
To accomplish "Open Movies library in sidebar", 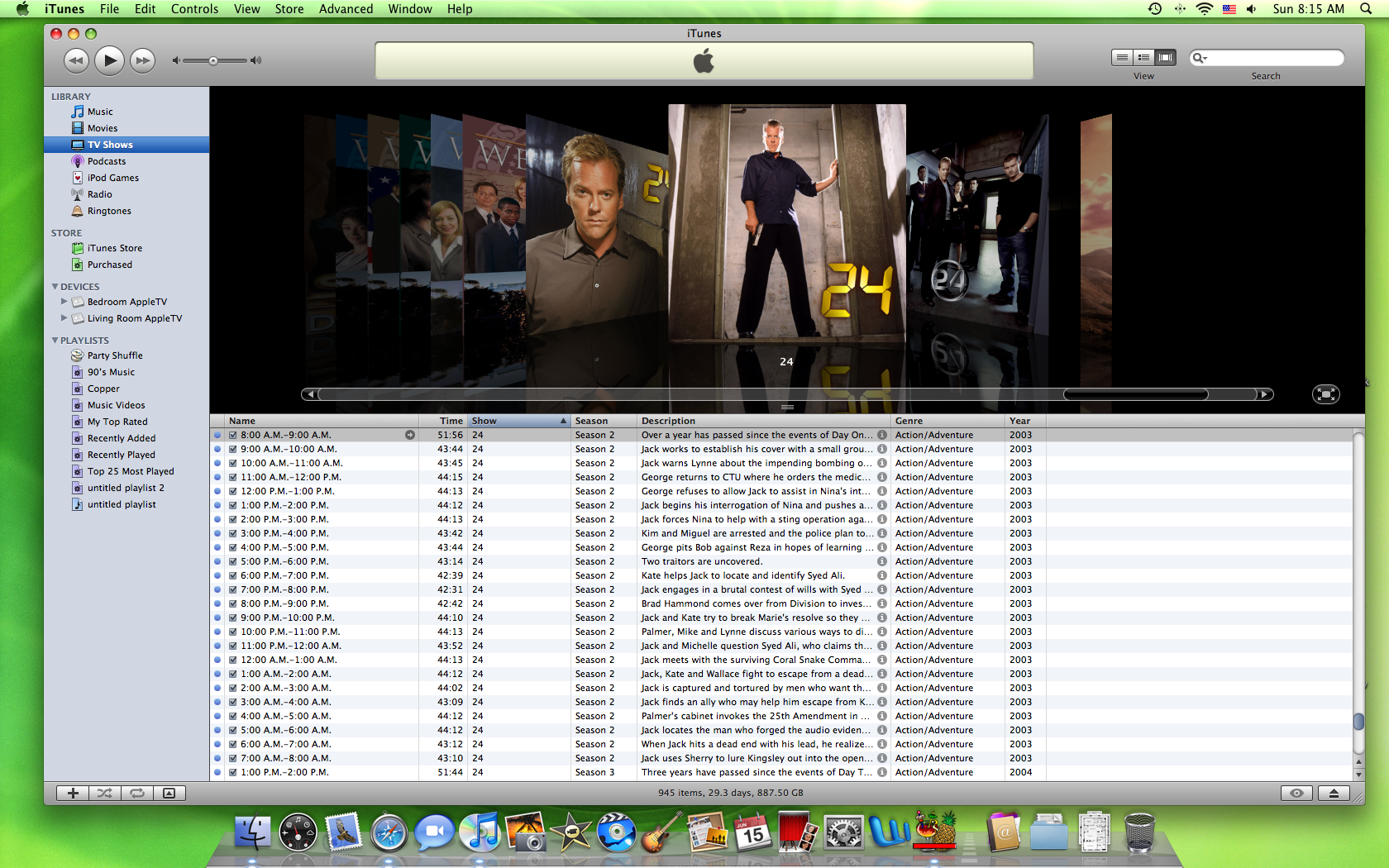I will [x=103, y=128].
